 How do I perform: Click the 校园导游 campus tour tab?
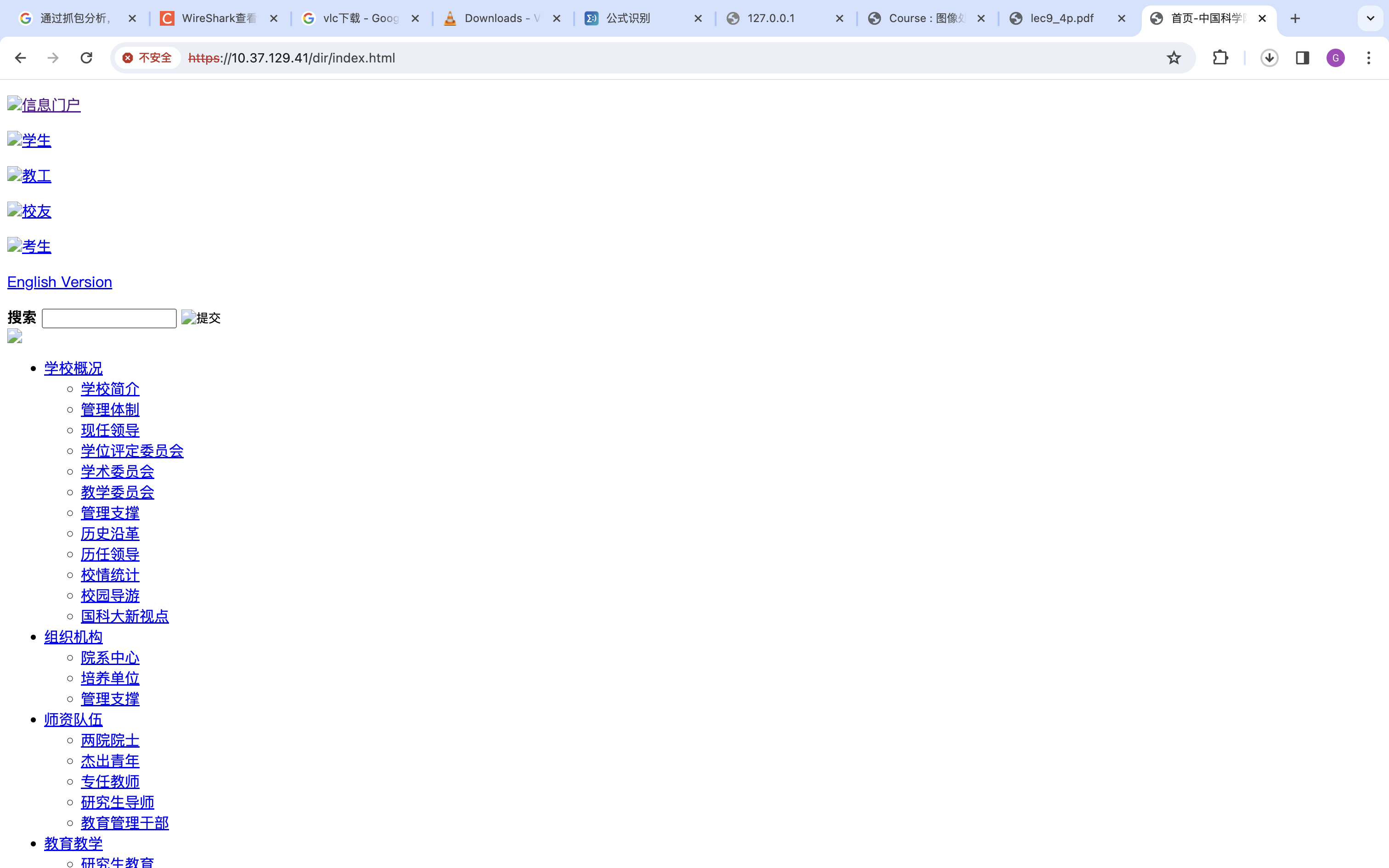[x=109, y=595]
